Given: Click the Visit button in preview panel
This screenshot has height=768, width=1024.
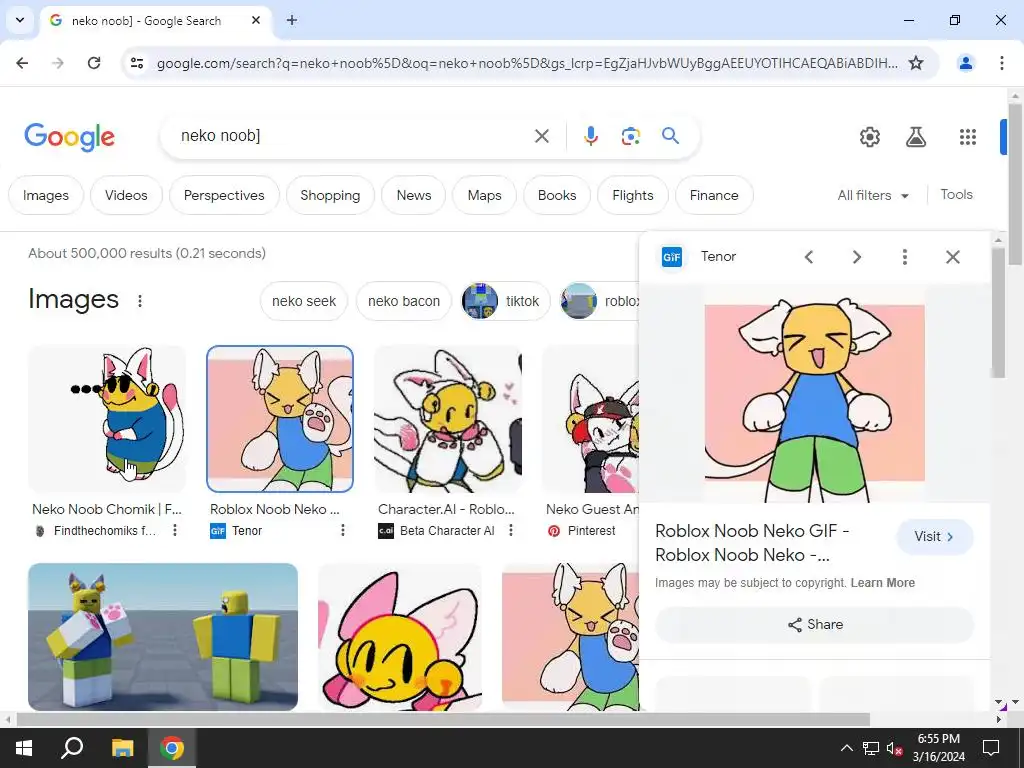Looking at the screenshot, I should tap(935, 536).
